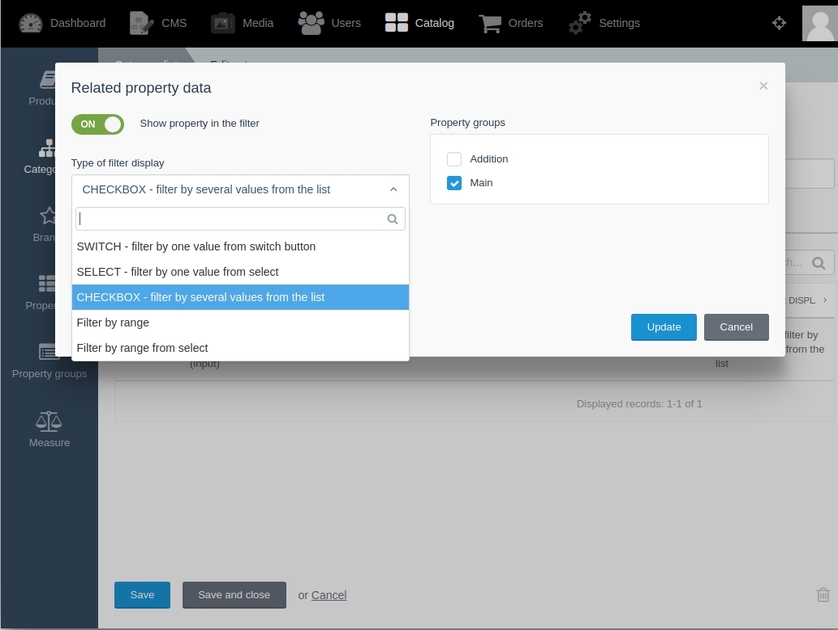
Task: Click the CMS document icon
Action: pyautogui.click(x=142, y=23)
